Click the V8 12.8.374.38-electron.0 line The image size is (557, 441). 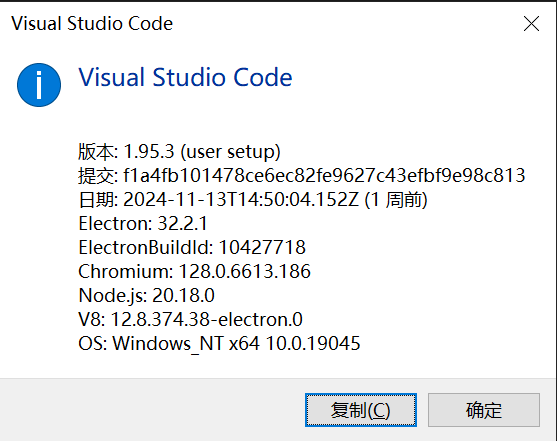(190, 319)
